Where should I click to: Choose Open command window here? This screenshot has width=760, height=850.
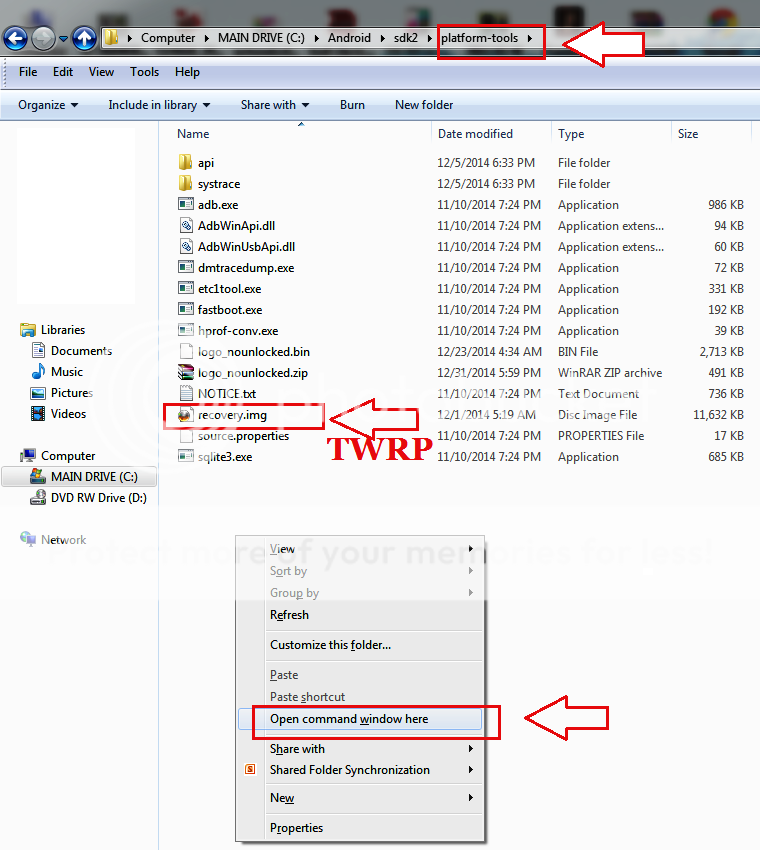coord(349,719)
